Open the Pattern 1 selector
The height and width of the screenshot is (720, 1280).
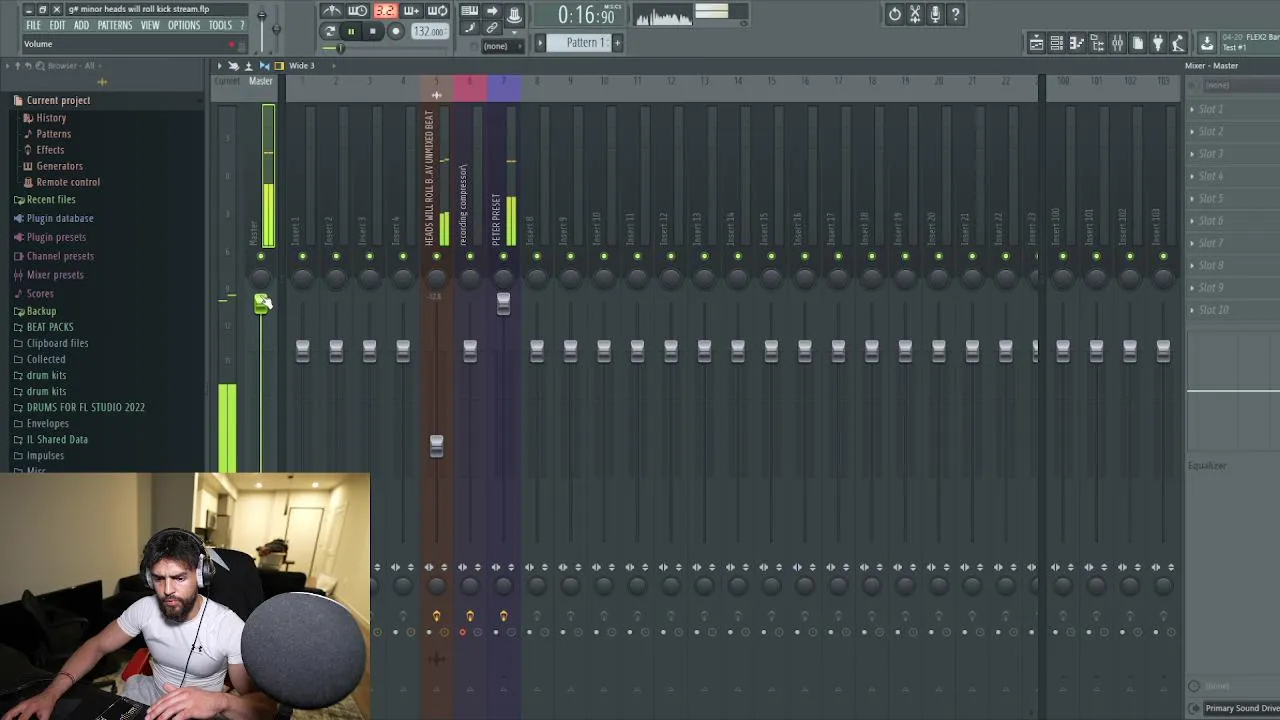pos(580,42)
